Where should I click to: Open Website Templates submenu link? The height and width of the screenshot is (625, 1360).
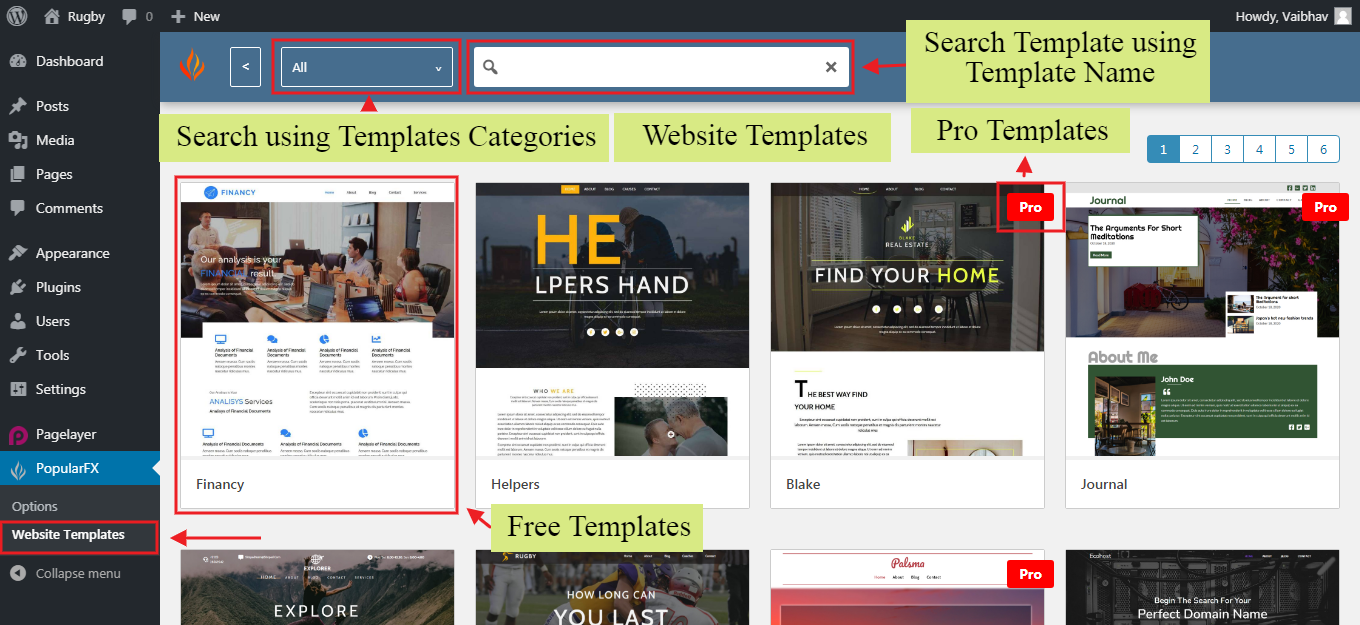[x=68, y=535]
